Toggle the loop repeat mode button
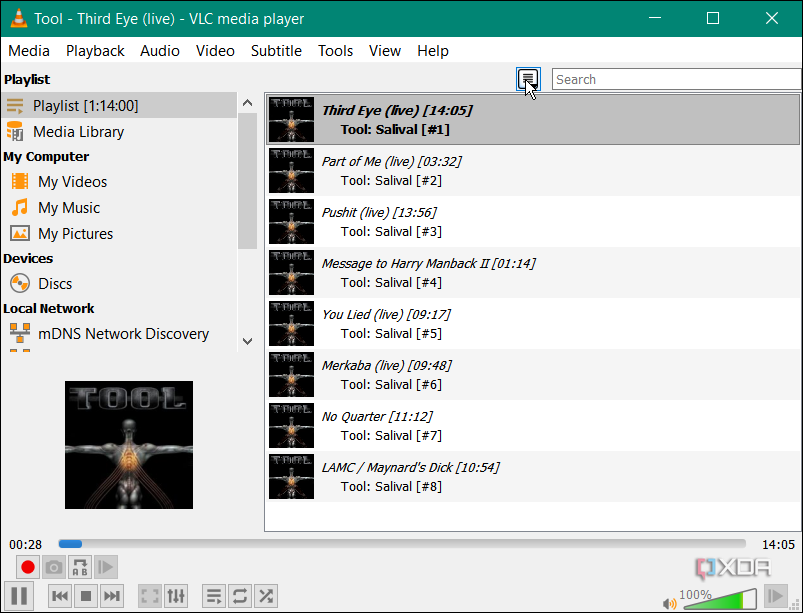The height and width of the screenshot is (613, 803). click(240, 596)
